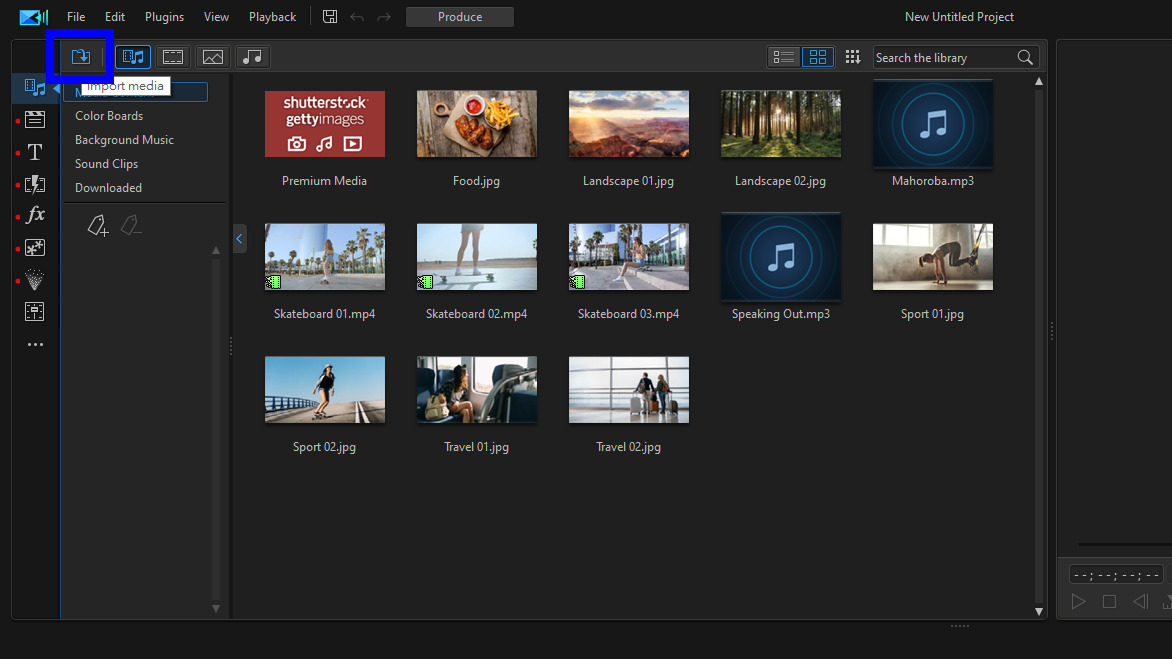1172x659 pixels.
Task: Select the Title Room in sidebar
Action: (x=34, y=152)
